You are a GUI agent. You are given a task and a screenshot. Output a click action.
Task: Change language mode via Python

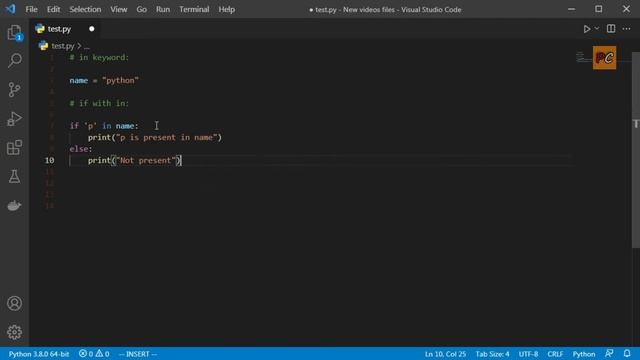pyautogui.click(x=584, y=354)
